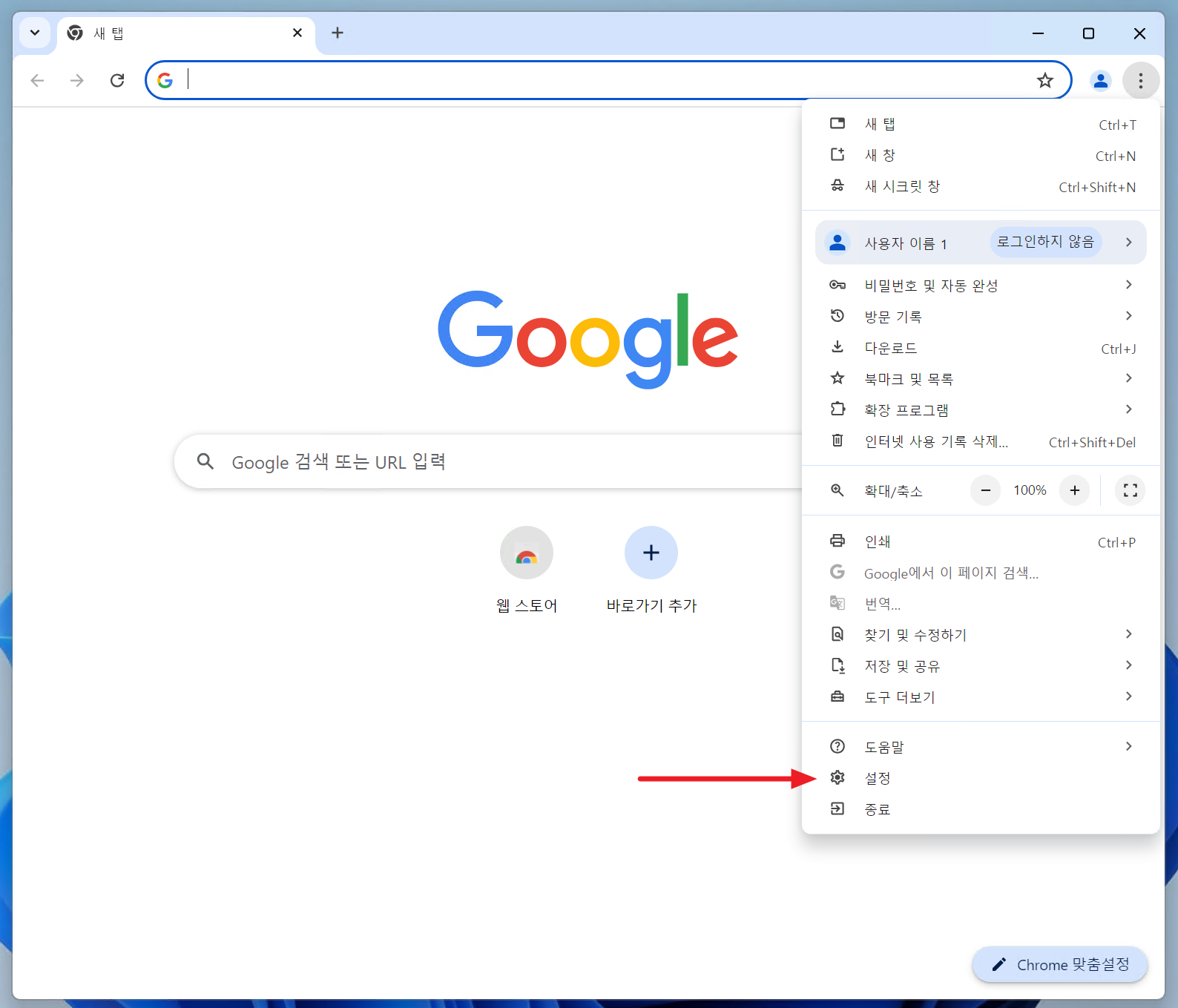Viewport: 1178px width, 1008px height.
Task: Expand 확장 프로그램 submenu
Action: 981,410
